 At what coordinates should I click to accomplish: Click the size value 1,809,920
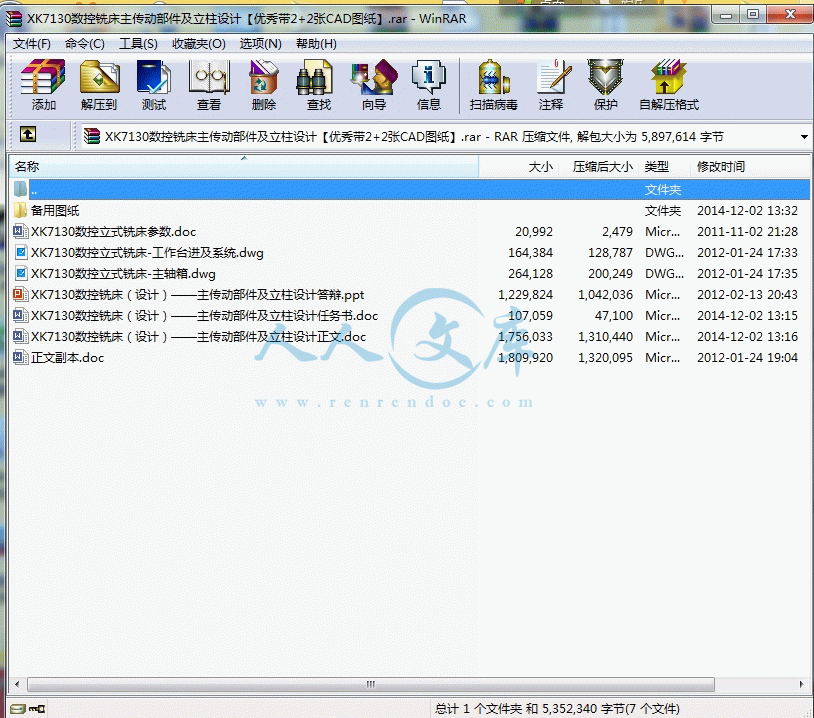525,358
